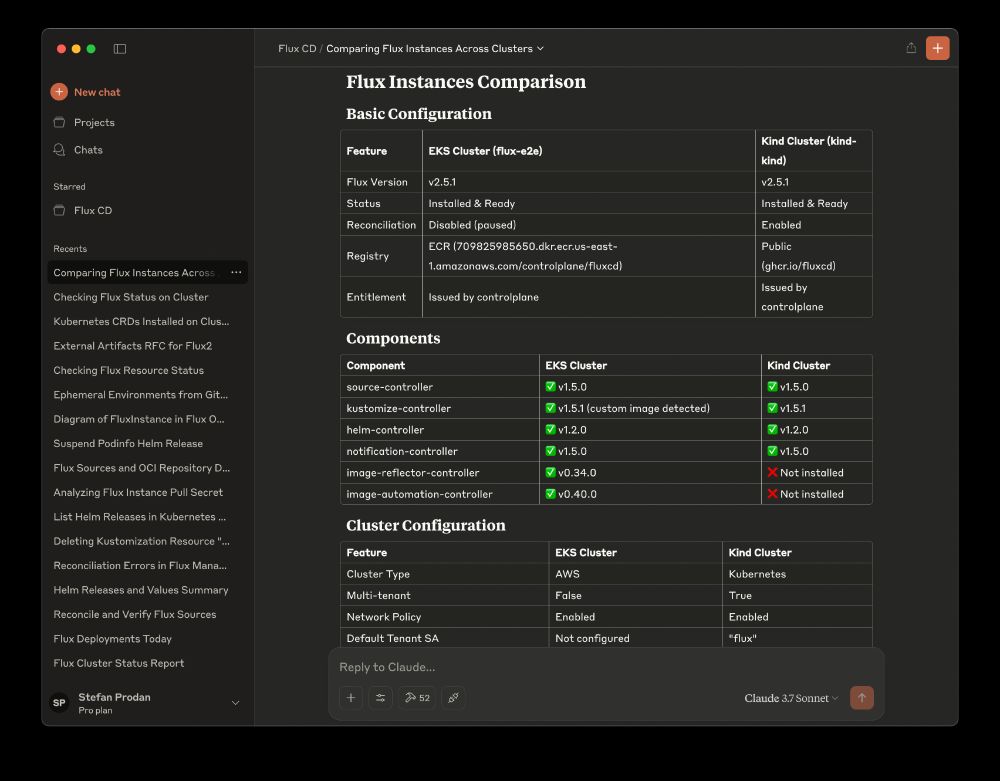Click the orange plus New chat icon

tap(59, 92)
